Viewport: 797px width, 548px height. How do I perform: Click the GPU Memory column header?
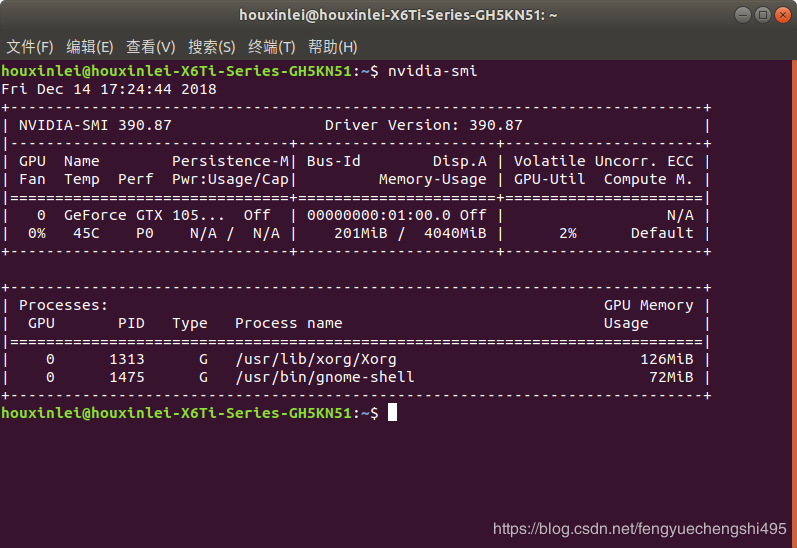(x=649, y=305)
